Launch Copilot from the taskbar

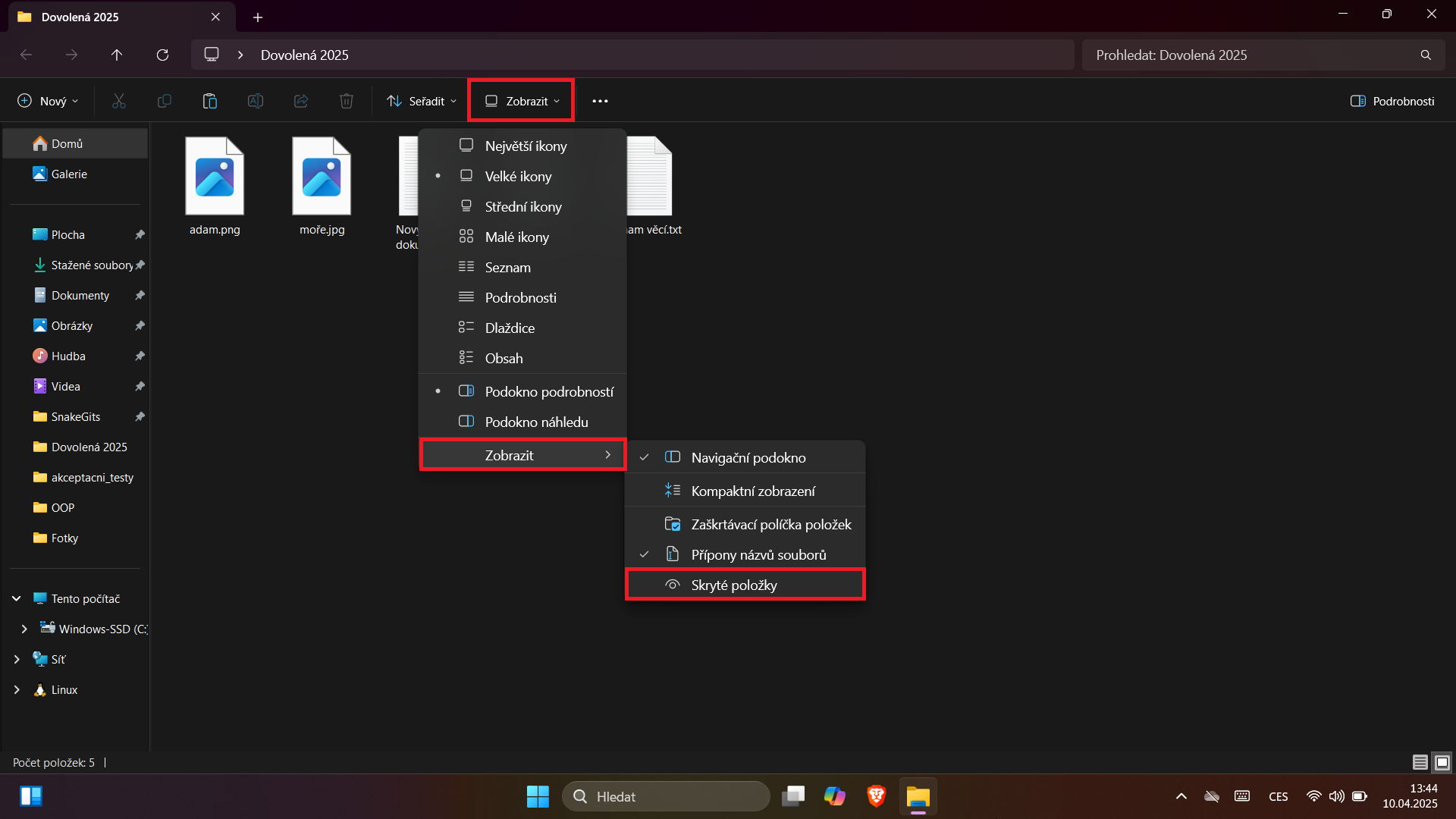tap(835, 796)
